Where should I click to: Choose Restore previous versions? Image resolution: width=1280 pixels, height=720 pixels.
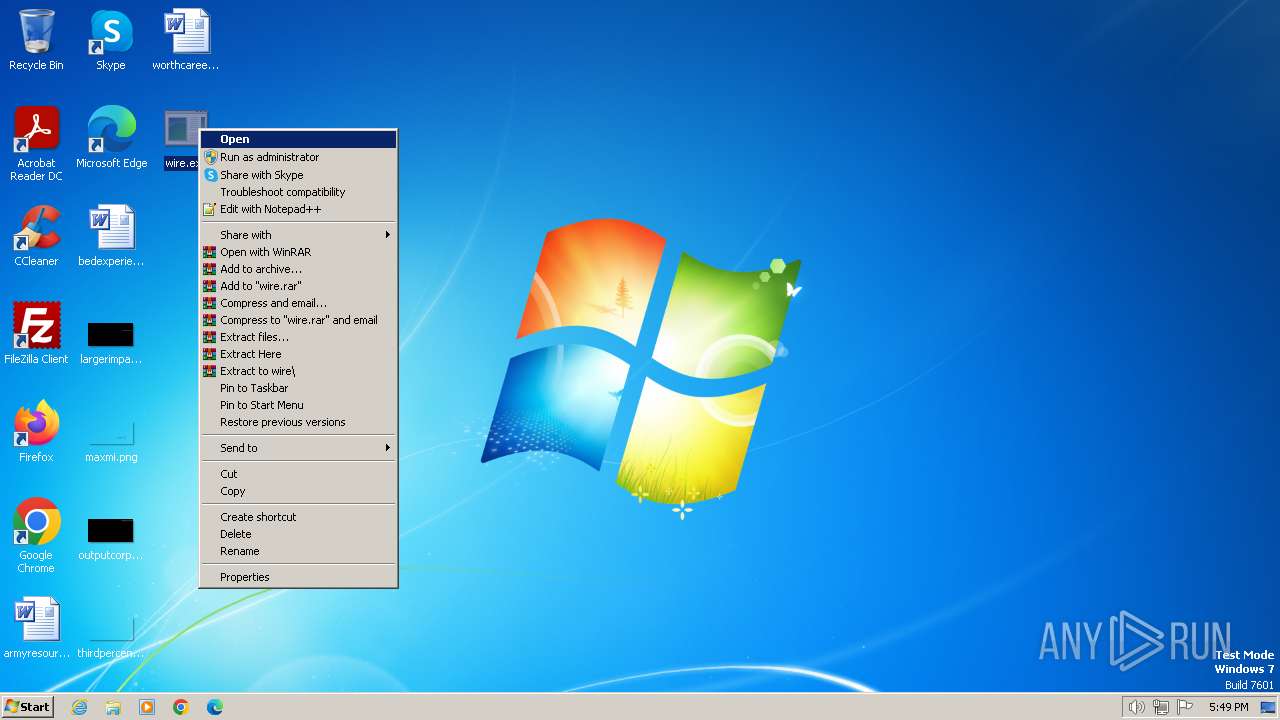pos(298,422)
